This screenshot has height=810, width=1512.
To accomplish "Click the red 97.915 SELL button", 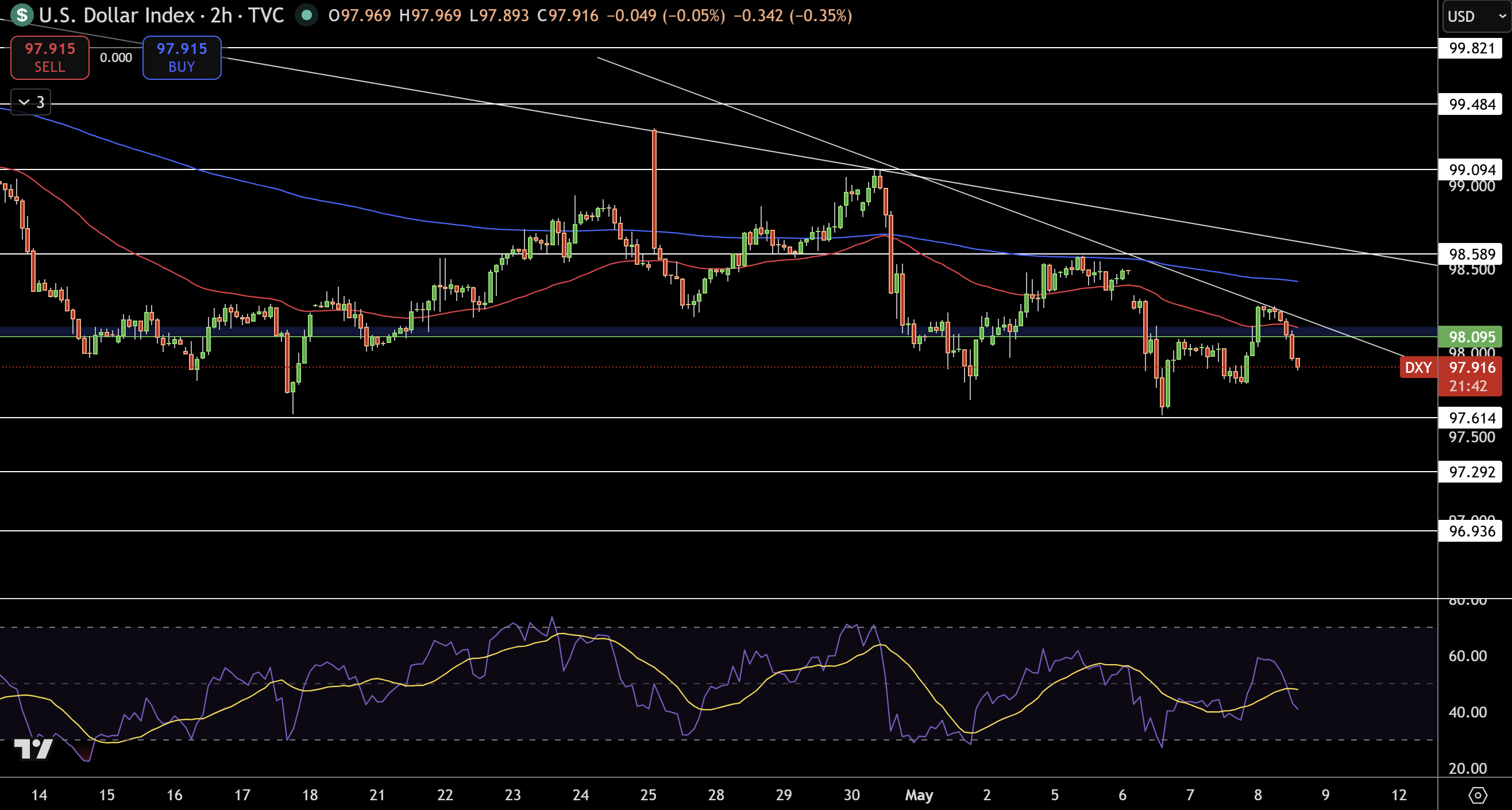I will coord(50,57).
